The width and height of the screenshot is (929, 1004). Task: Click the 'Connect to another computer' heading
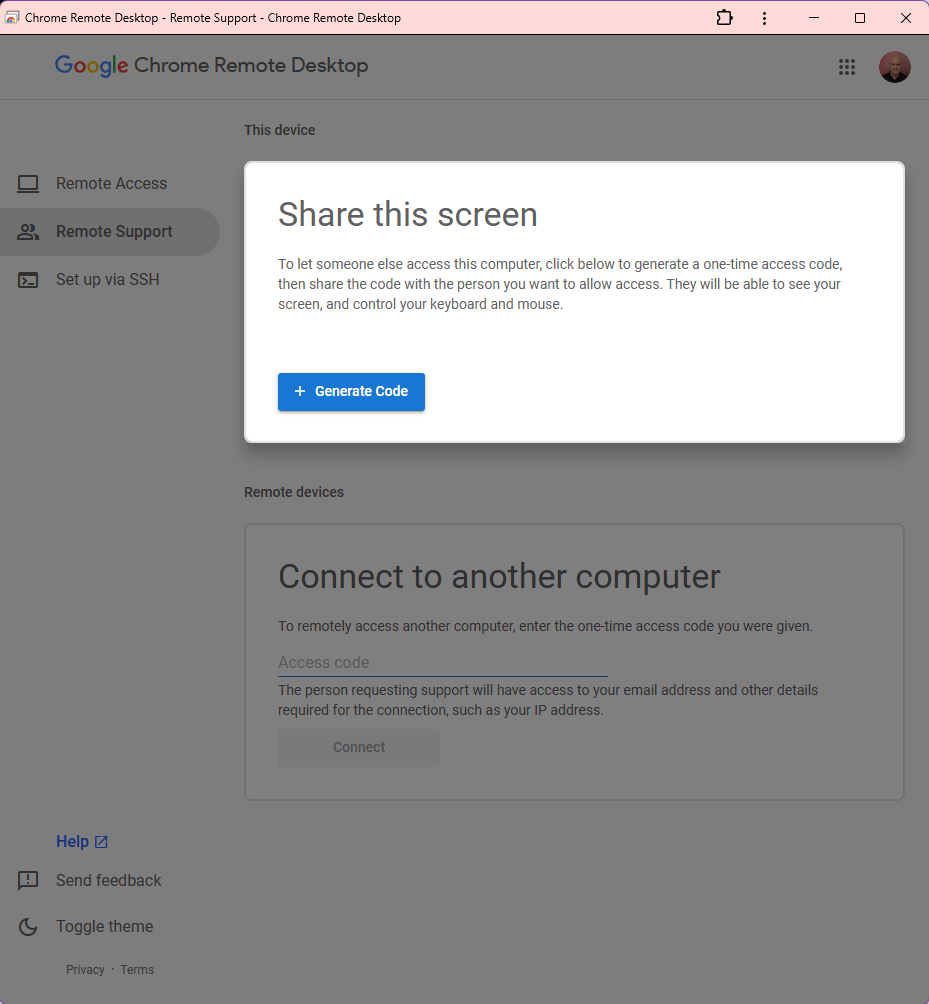tap(499, 576)
